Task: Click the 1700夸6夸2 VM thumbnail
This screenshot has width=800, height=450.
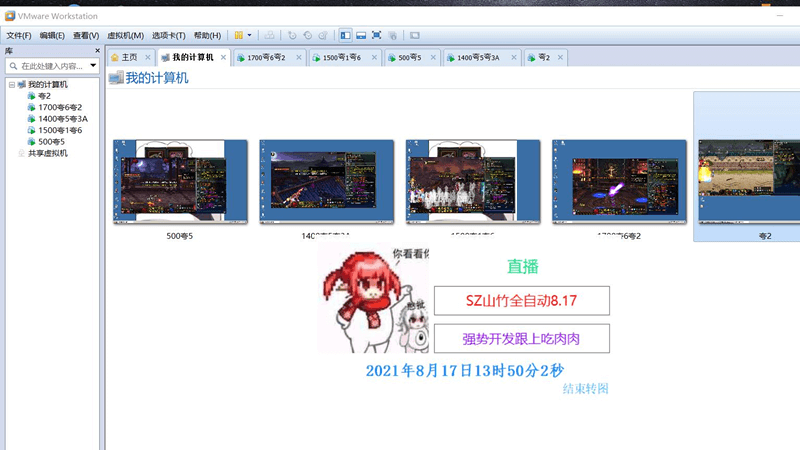Action: (619, 182)
